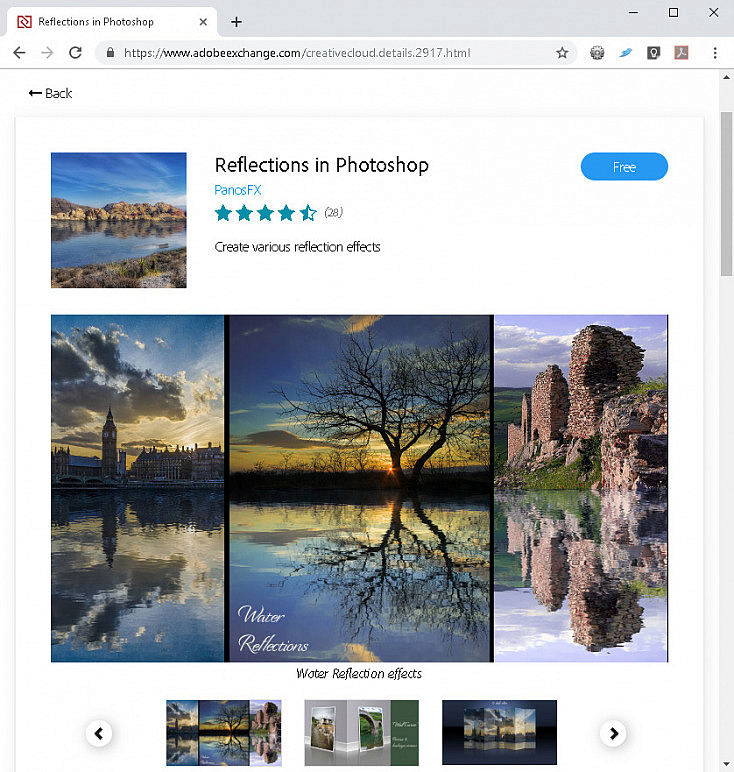
Task: Open the gear extension icon
Action: click(597, 53)
